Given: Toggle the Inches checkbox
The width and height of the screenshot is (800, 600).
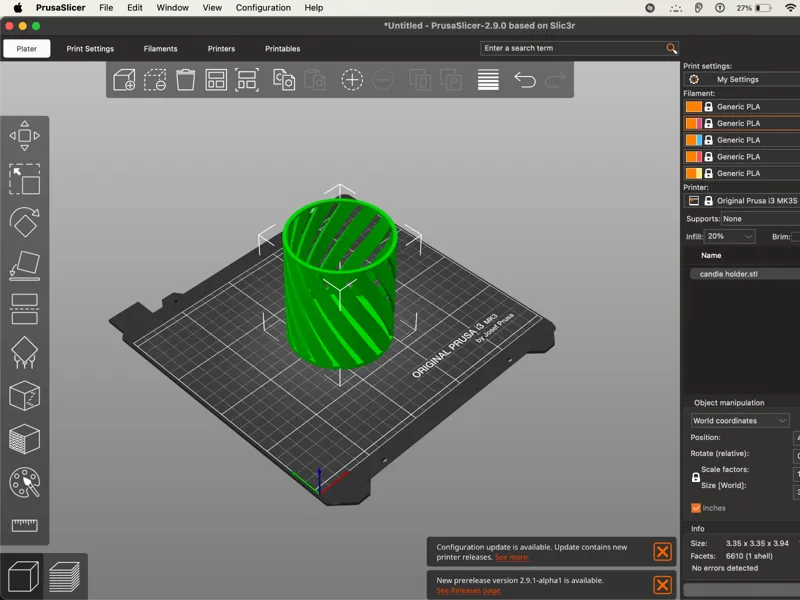Looking at the screenshot, I should [696, 508].
